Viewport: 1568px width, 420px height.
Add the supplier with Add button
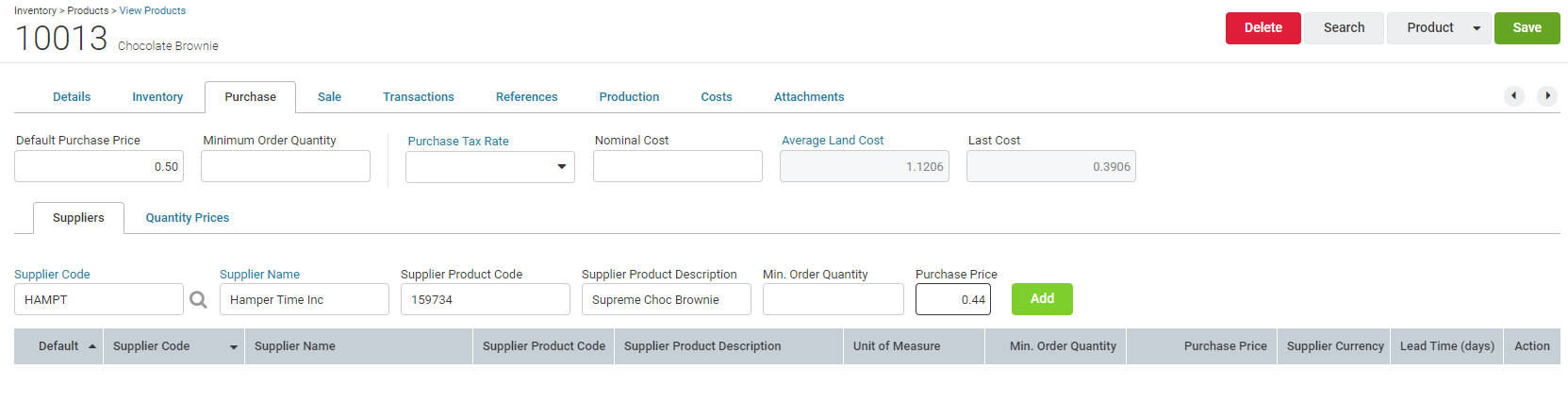pos(1042,299)
